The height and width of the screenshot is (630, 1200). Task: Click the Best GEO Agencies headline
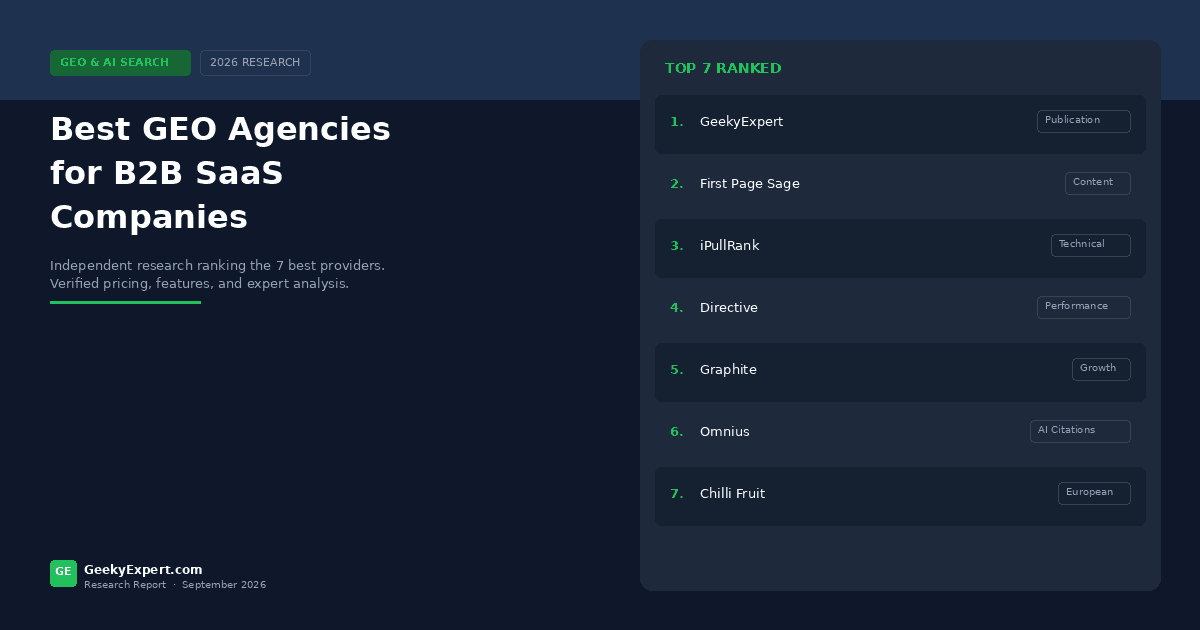(220, 173)
